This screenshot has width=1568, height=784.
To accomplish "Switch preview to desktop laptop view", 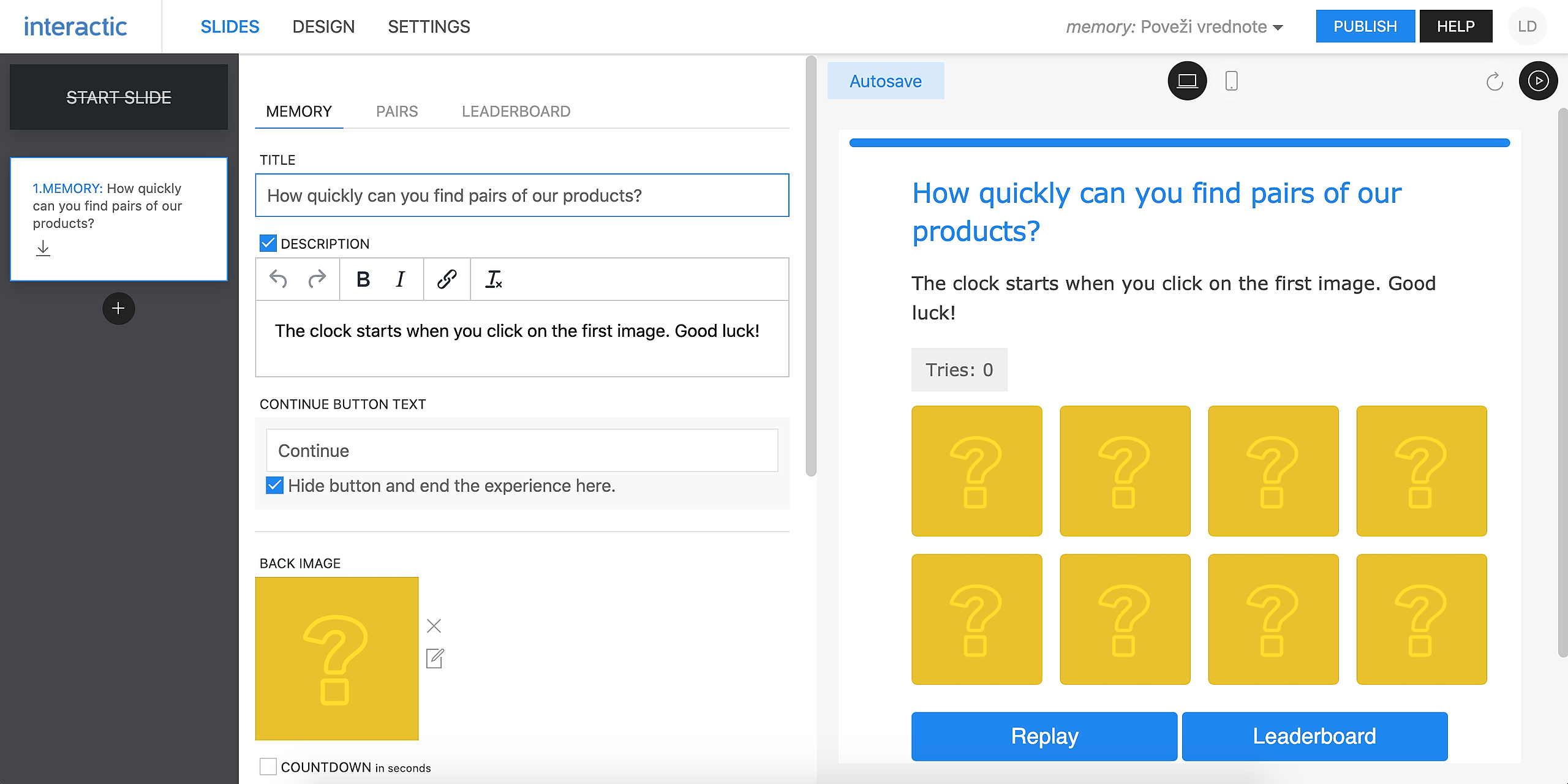I will pyautogui.click(x=1187, y=81).
